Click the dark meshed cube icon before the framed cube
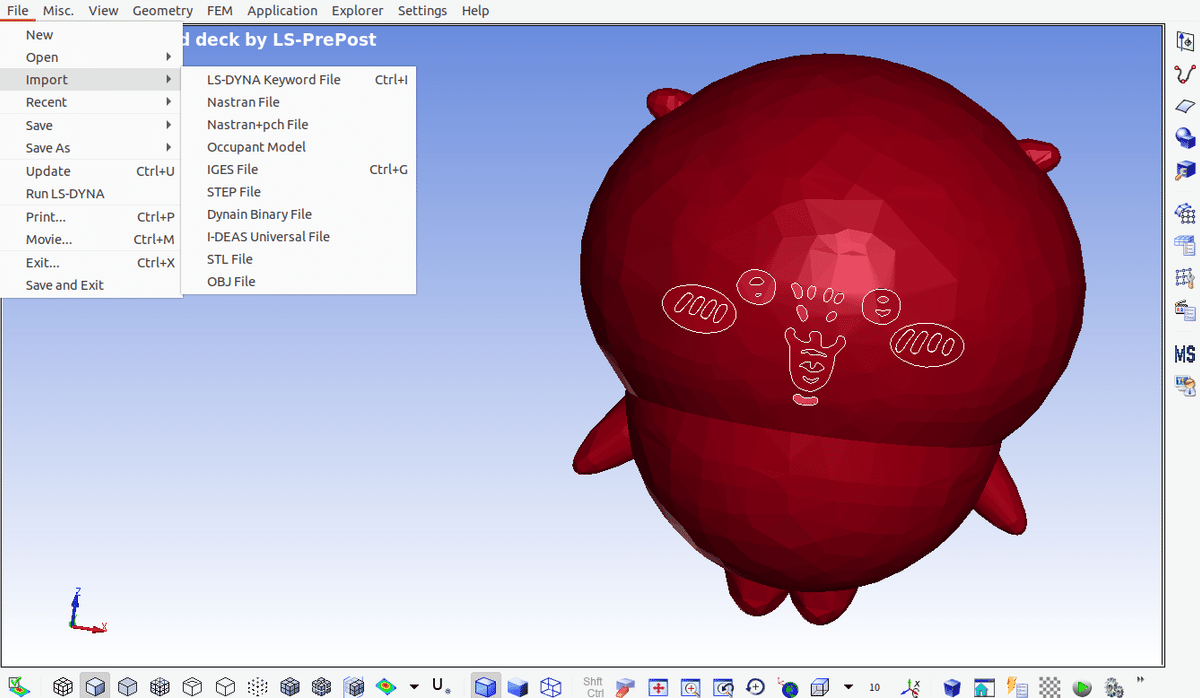Screen dimensions: 1200x698 (x=321, y=686)
